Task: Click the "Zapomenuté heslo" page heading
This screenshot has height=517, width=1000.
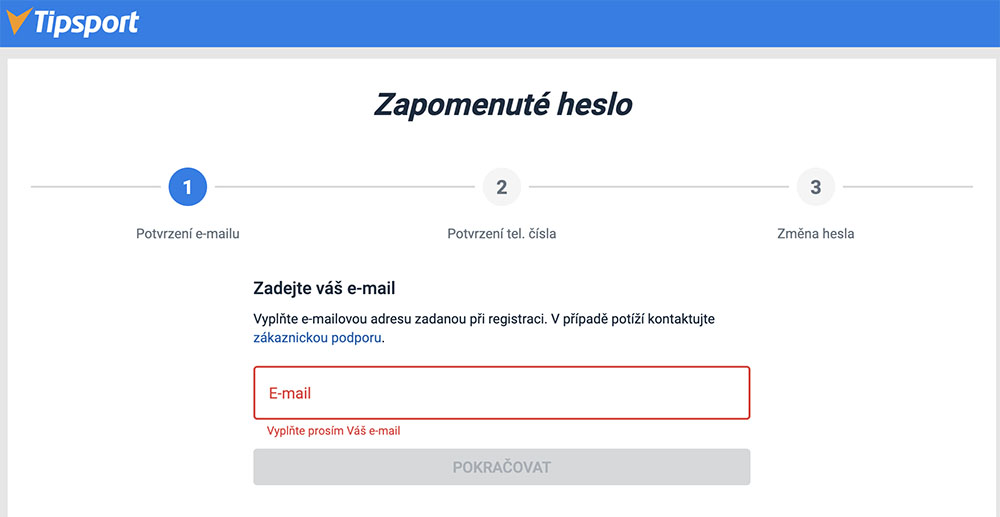Action: tap(503, 104)
